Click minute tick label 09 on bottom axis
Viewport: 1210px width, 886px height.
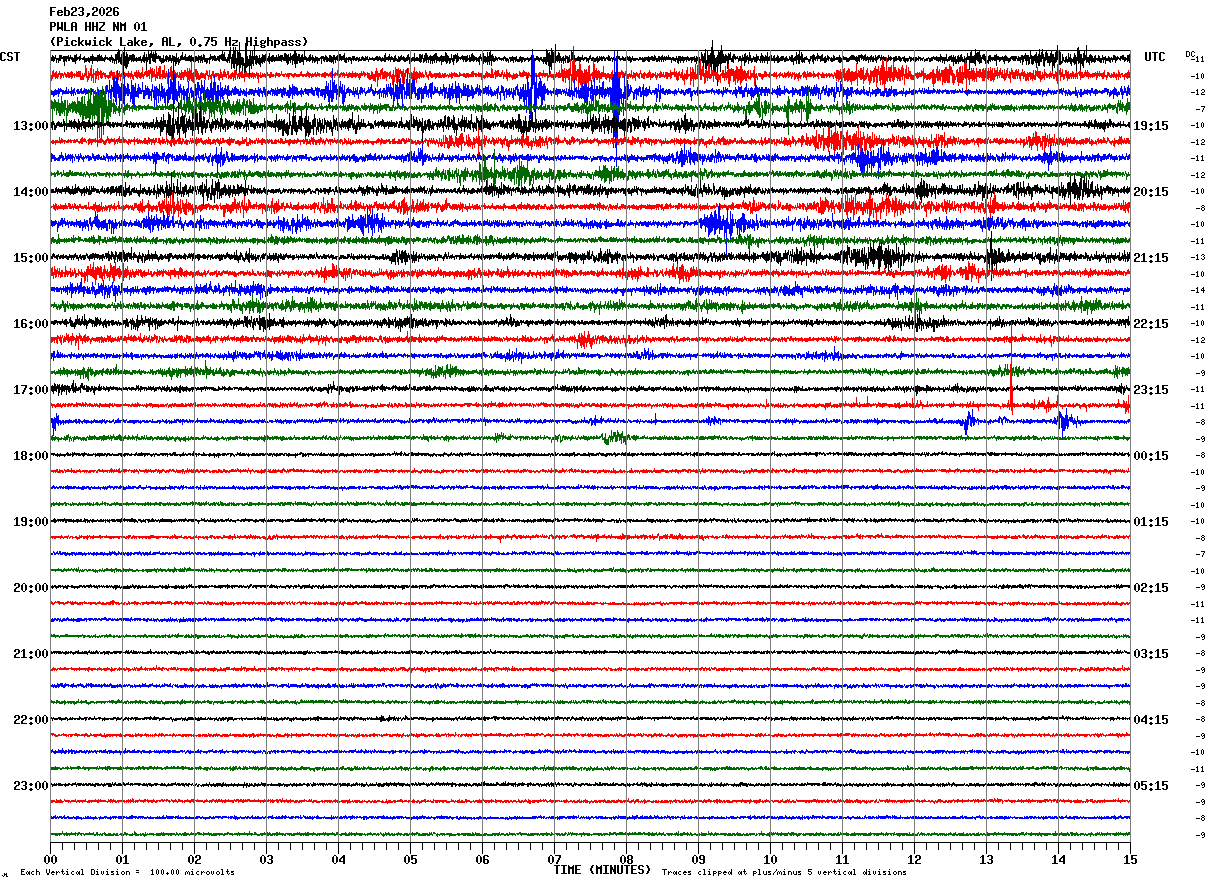(698, 859)
